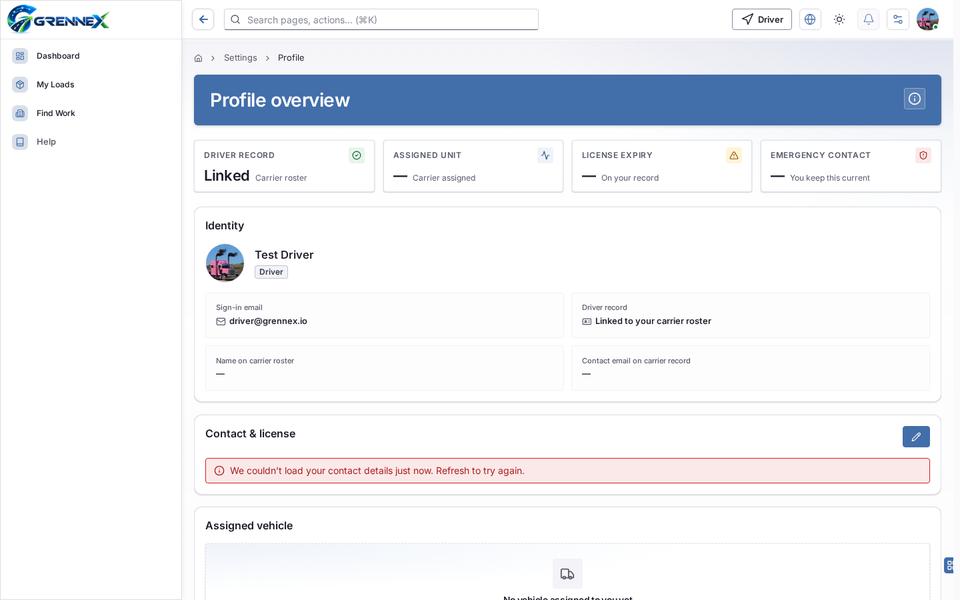The height and width of the screenshot is (600, 960).
Task: Click the Settings breadcrumb link
Action: 240,58
